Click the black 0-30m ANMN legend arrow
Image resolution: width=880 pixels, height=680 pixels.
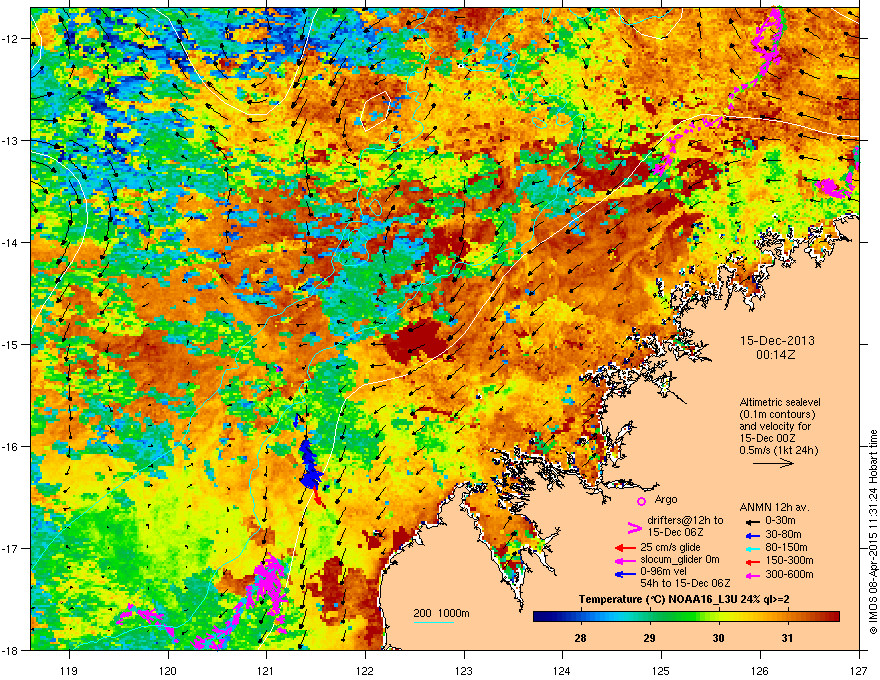coord(753,521)
